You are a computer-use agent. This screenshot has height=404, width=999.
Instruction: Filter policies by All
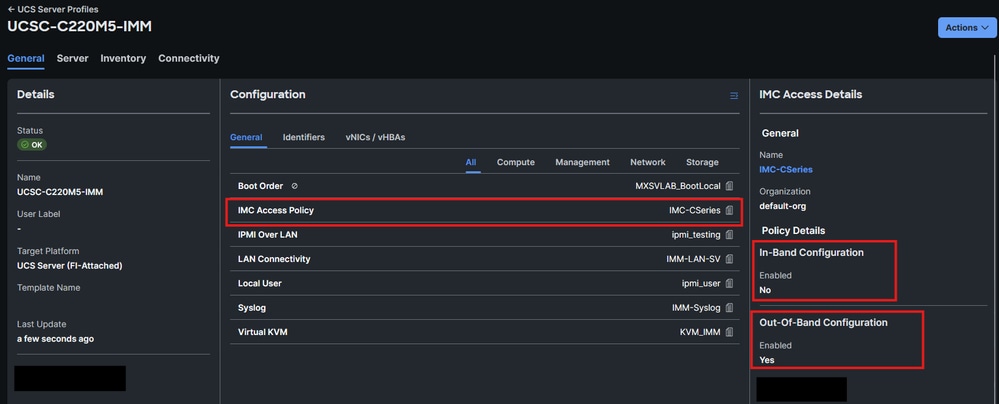(x=471, y=162)
